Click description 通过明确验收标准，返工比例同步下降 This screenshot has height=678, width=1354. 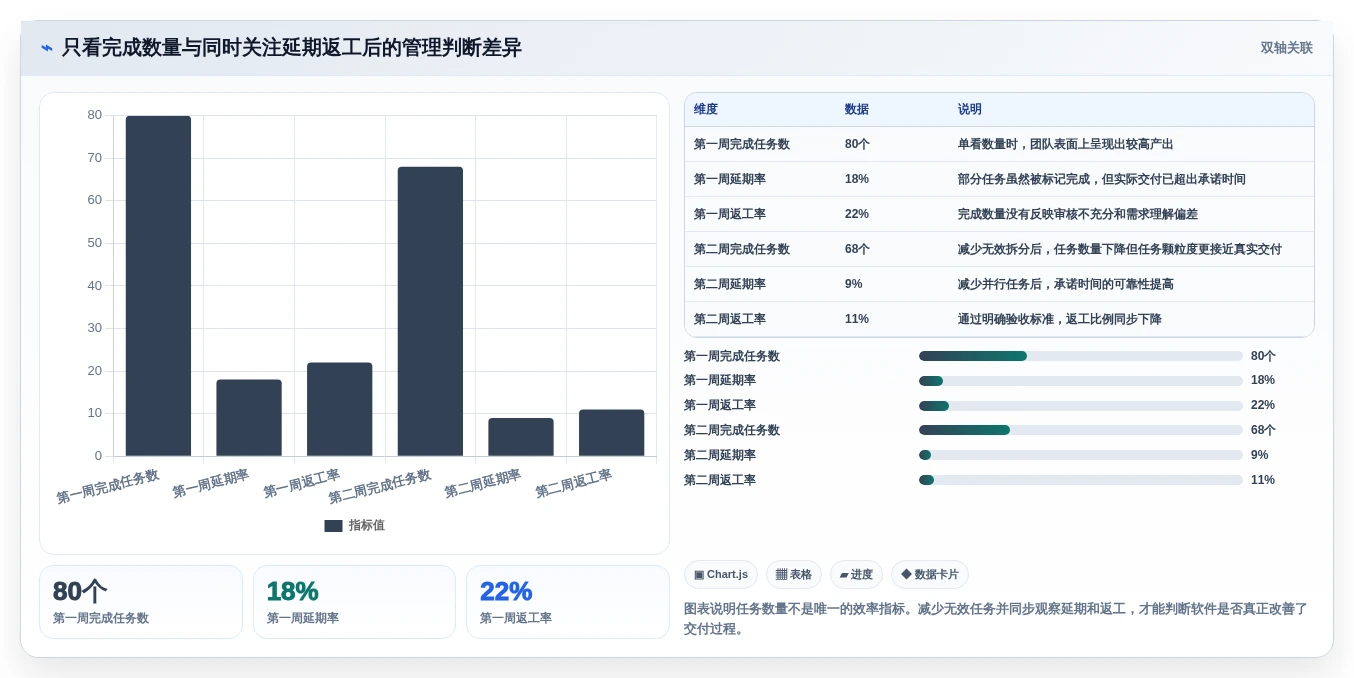(1060, 319)
